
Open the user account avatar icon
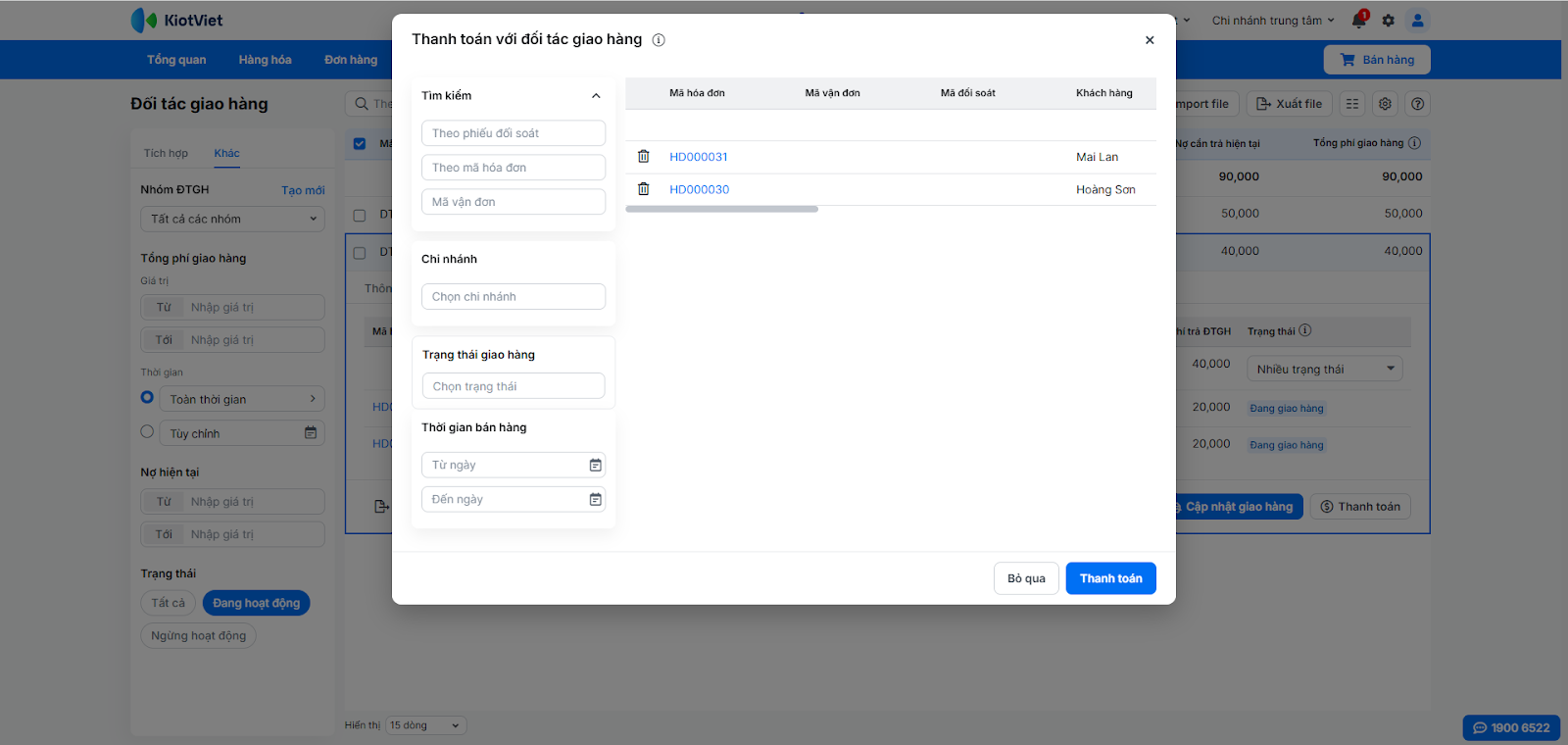click(1417, 21)
